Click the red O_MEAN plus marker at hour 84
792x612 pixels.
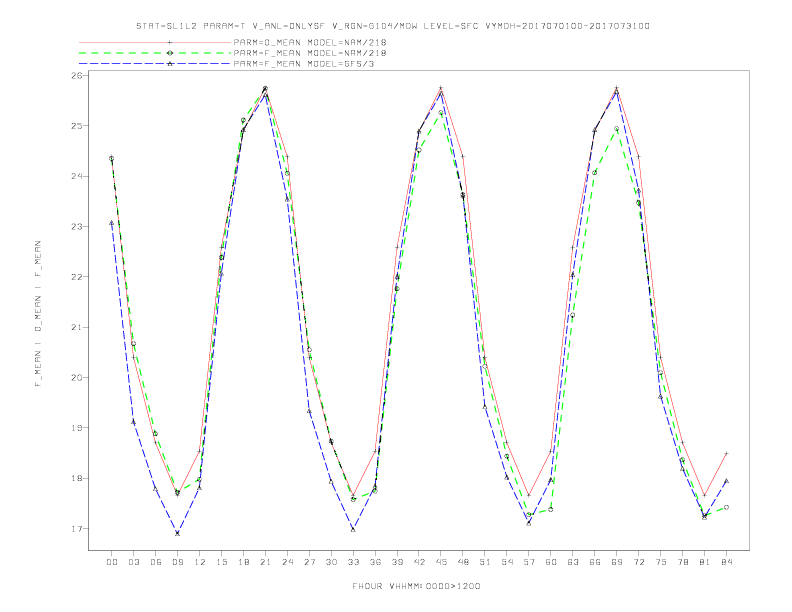click(726, 453)
